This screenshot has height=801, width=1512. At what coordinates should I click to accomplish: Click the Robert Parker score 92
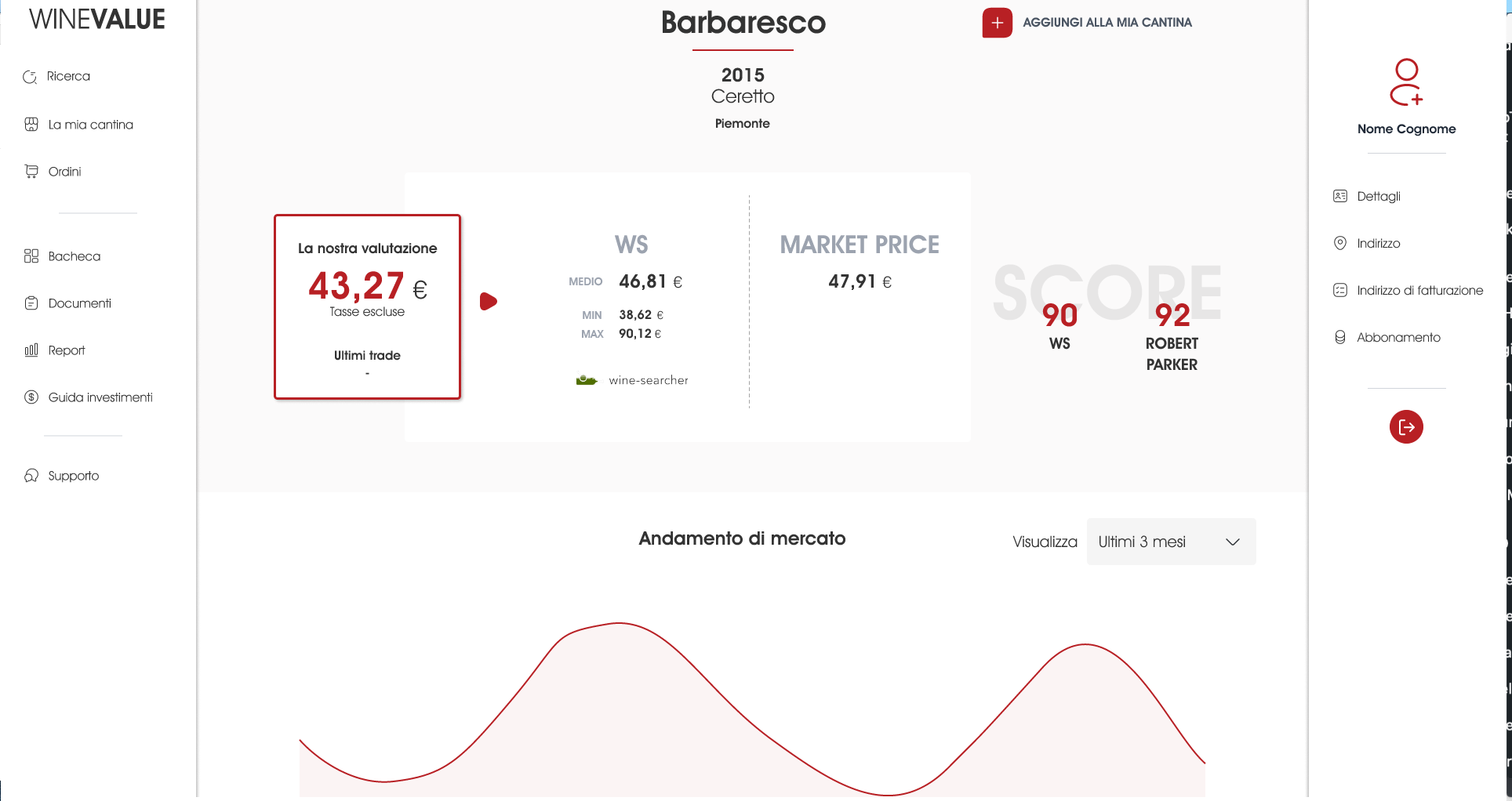point(1172,316)
